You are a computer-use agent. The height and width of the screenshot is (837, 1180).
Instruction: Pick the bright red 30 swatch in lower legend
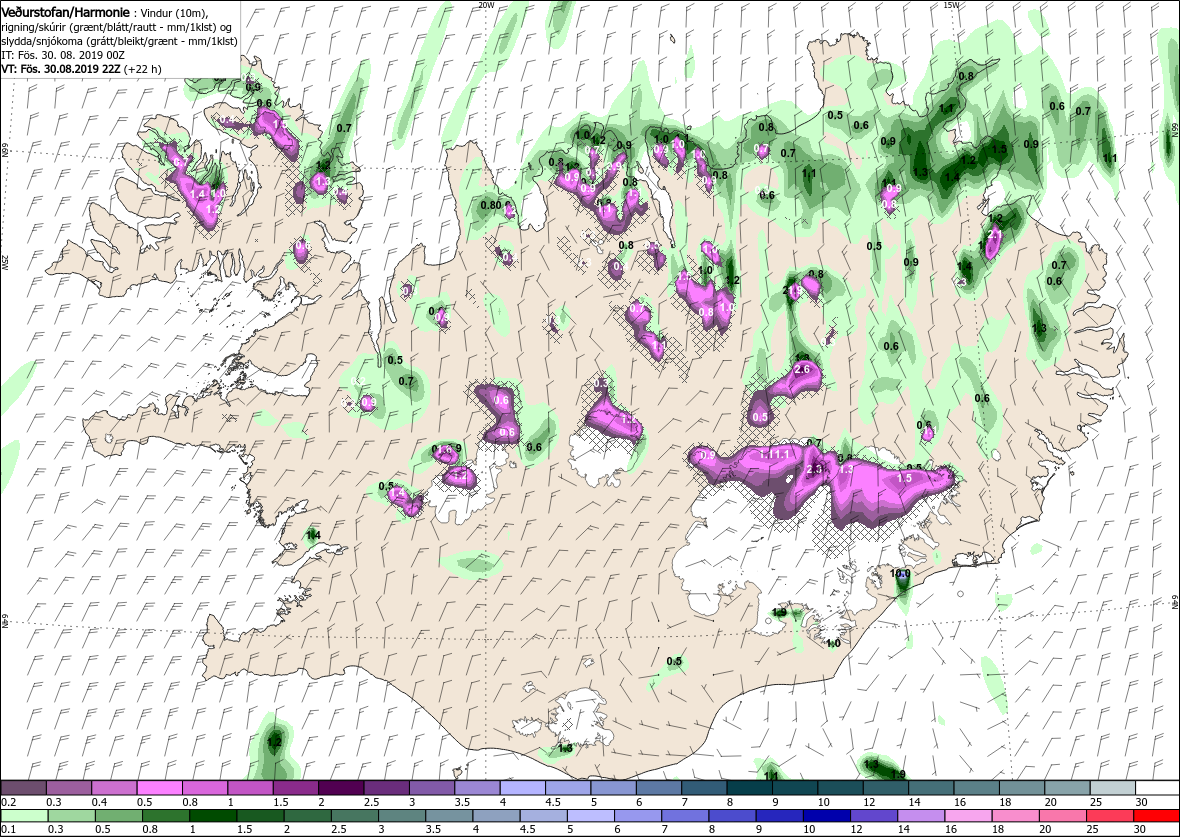pyautogui.click(x=1156, y=817)
